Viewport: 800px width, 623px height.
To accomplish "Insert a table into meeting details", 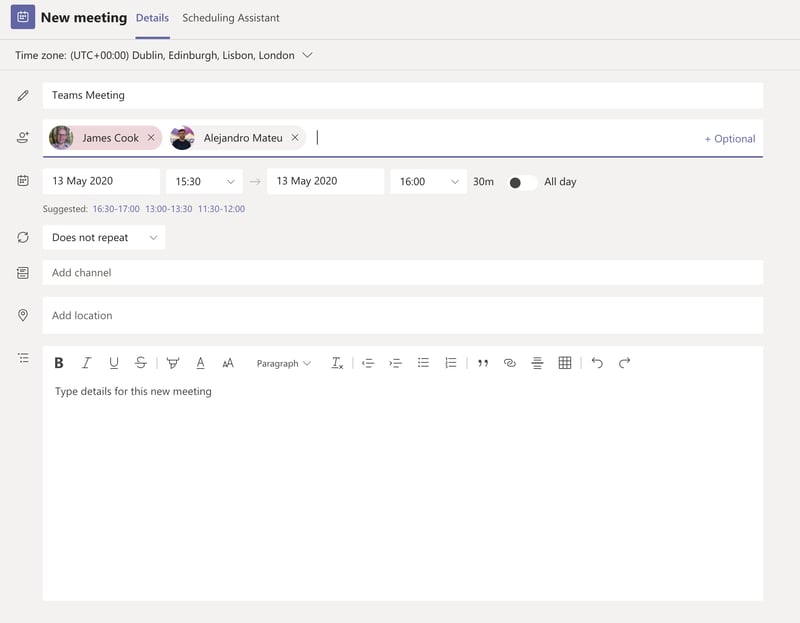I will coord(565,362).
